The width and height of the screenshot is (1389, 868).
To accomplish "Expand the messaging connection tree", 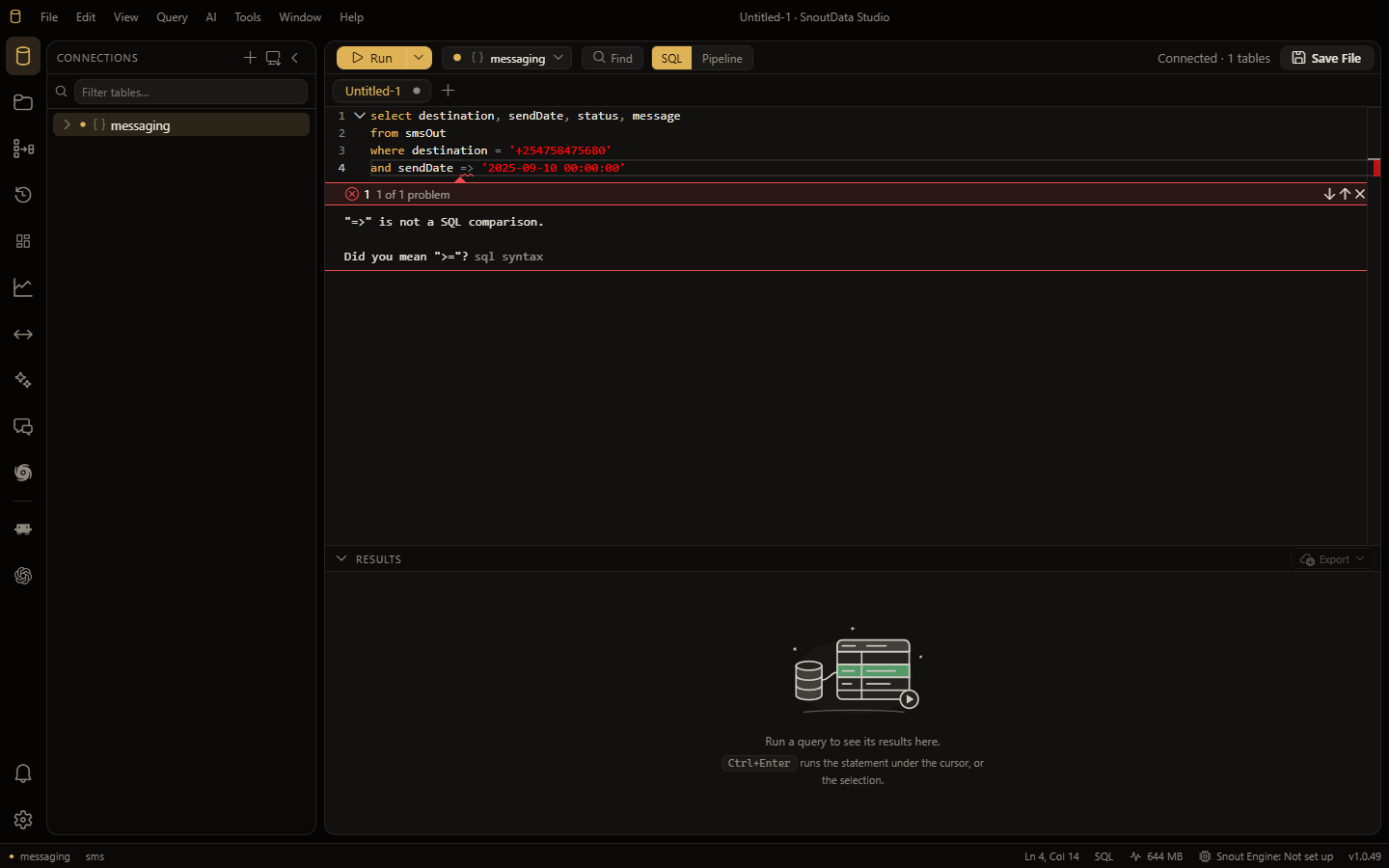I will pos(67,124).
